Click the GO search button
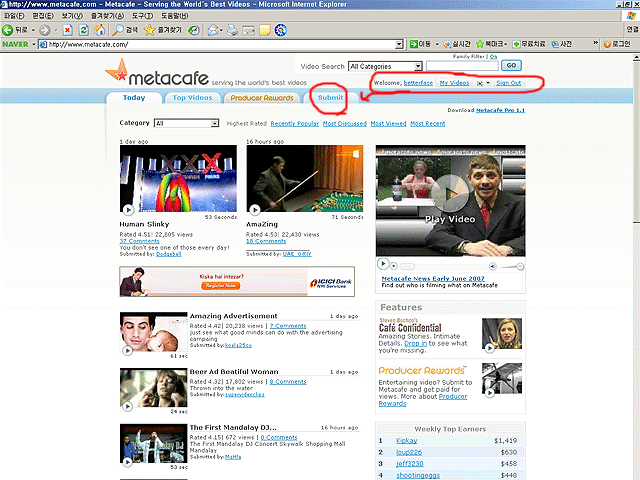The height and width of the screenshot is (480, 640). click(x=511, y=65)
